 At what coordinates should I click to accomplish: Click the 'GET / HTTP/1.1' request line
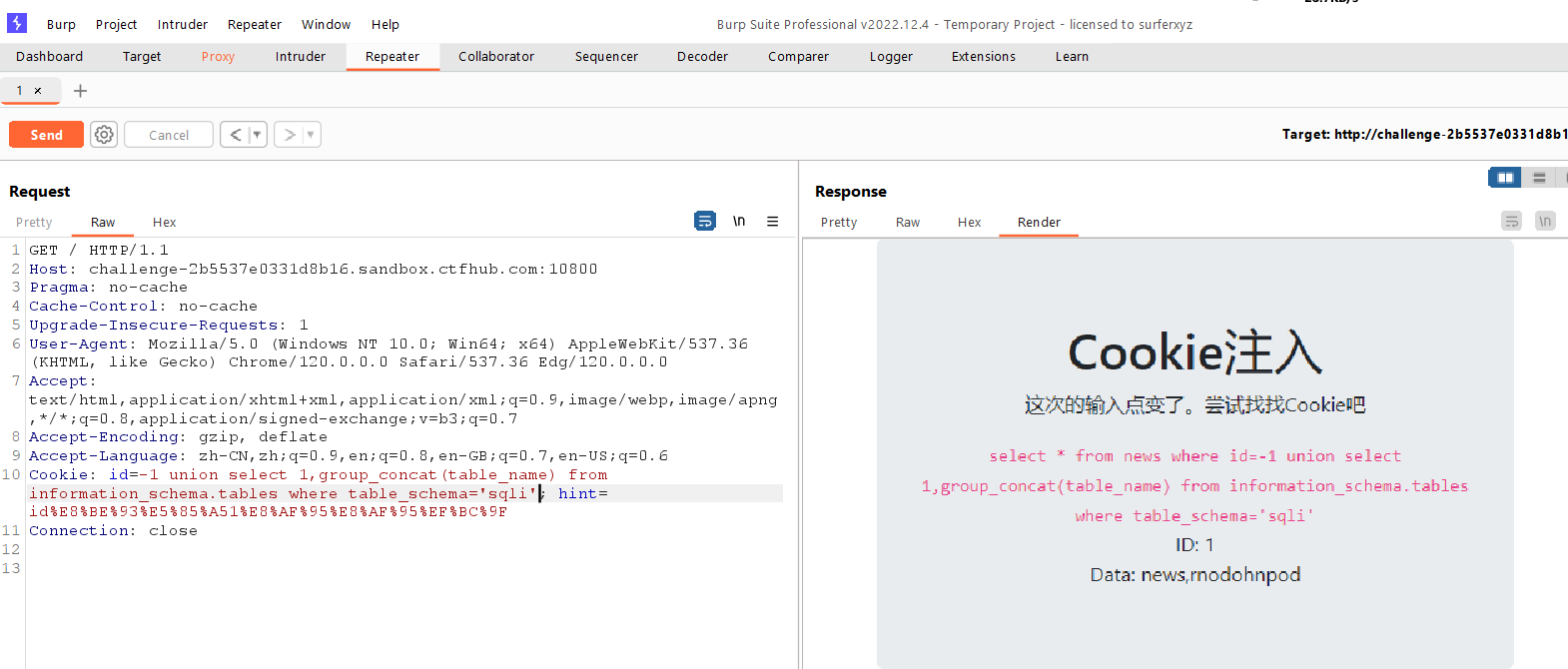click(99, 250)
